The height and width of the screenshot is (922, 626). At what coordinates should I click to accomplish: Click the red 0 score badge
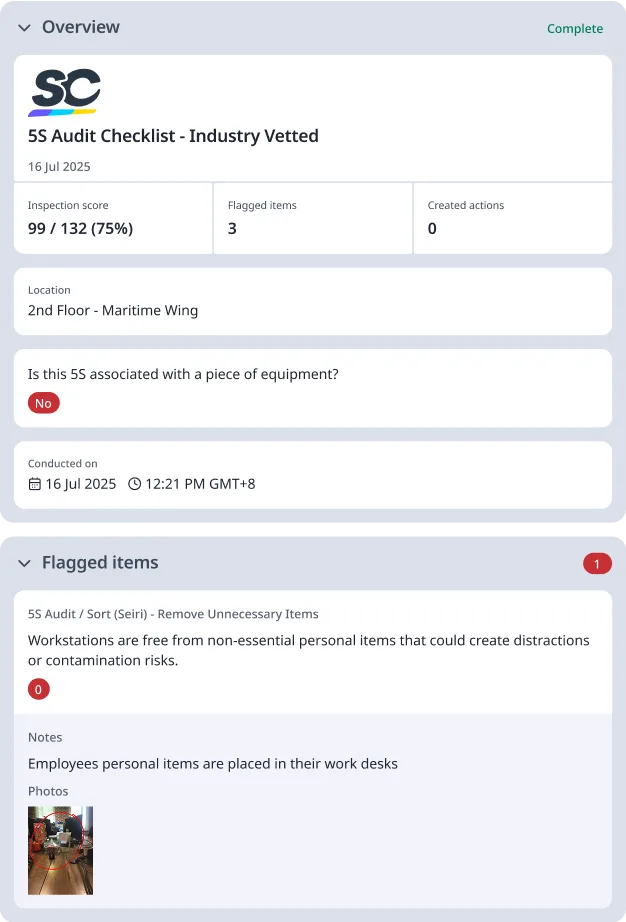[x=38, y=689]
